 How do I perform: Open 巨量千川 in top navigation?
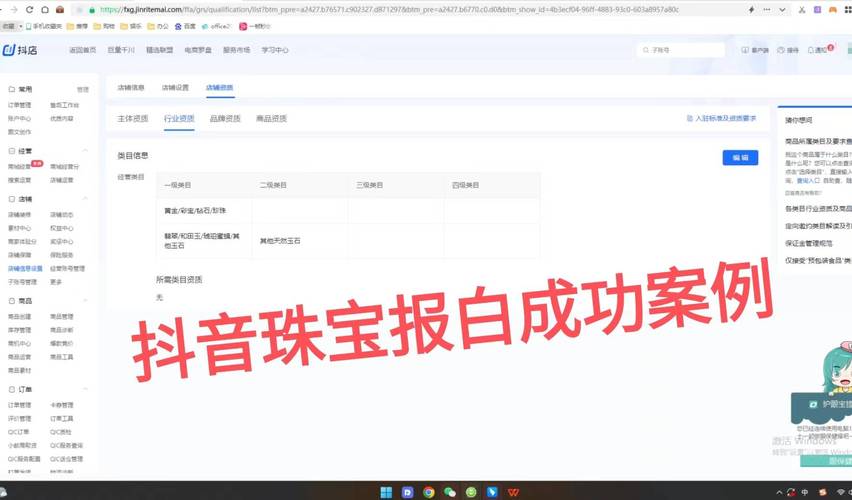tap(121, 50)
